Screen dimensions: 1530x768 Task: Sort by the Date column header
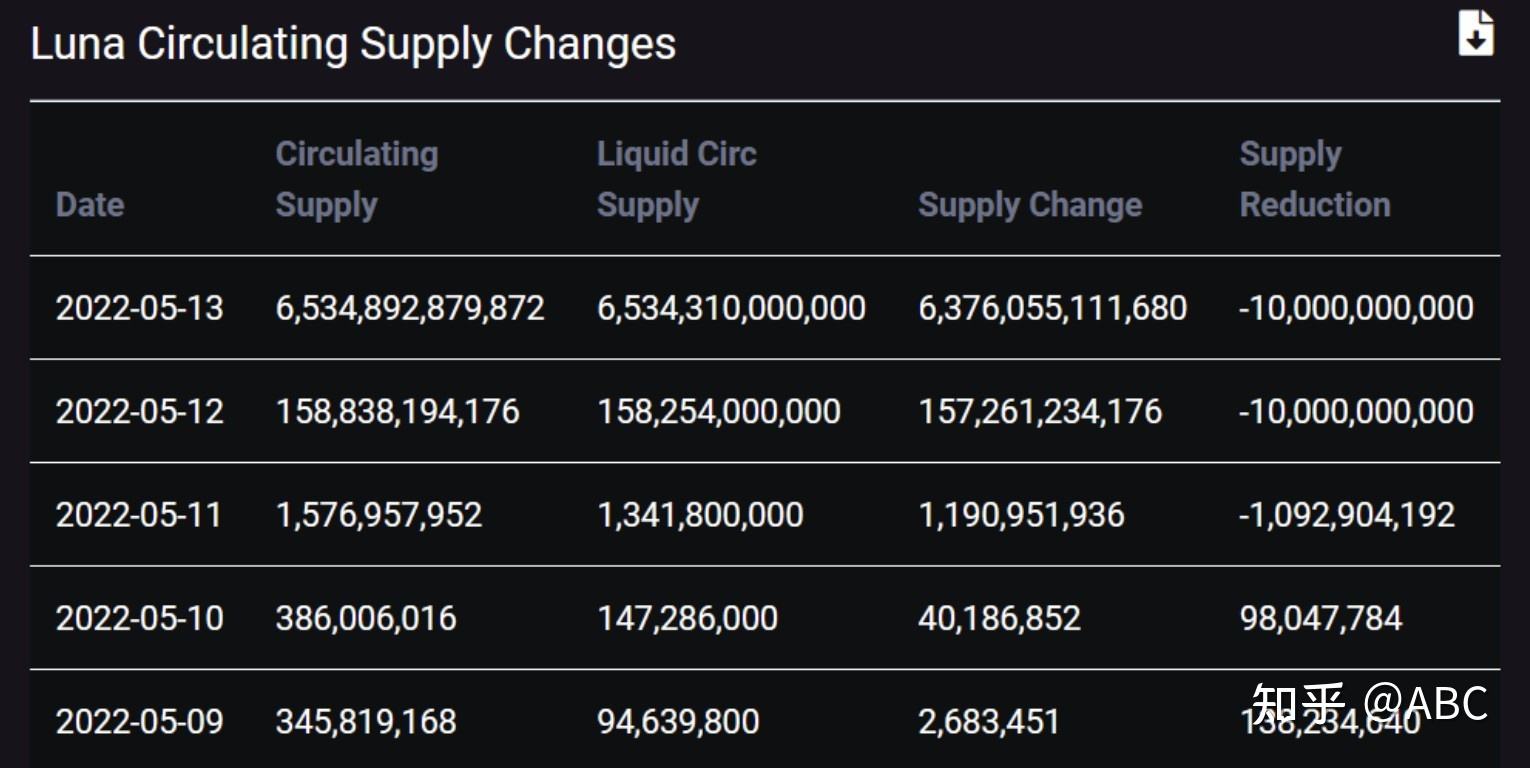click(90, 204)
